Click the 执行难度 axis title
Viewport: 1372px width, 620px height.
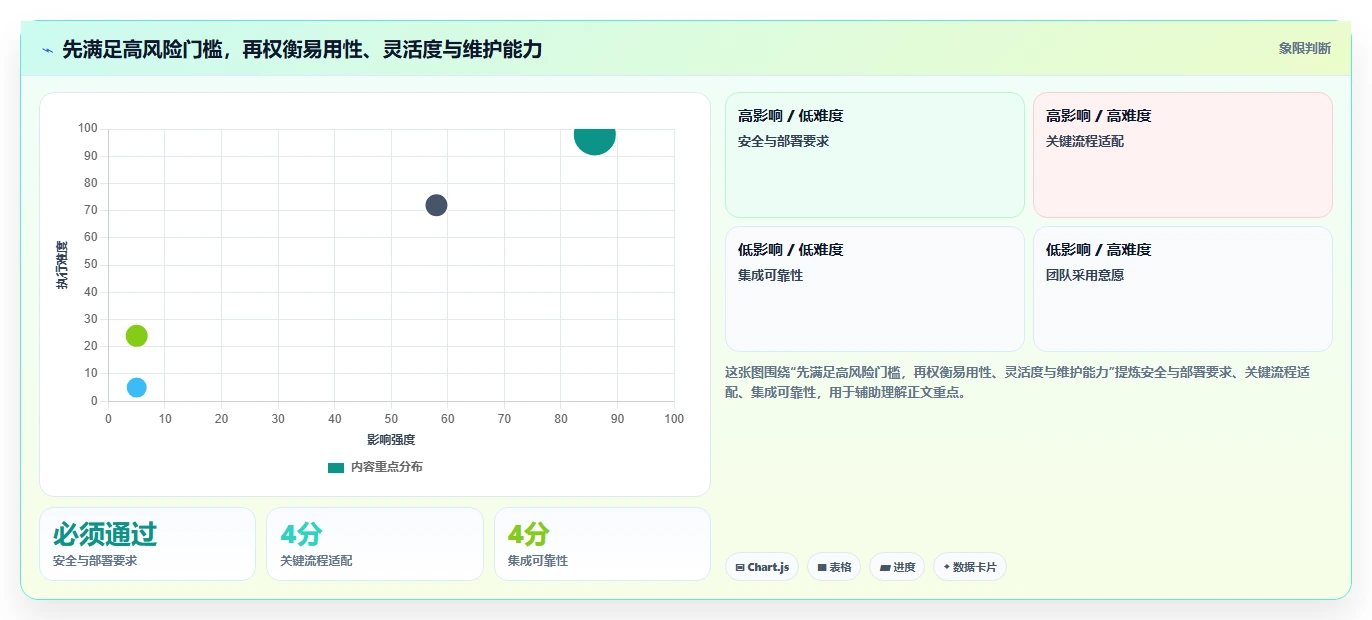(x=62, y=265)
